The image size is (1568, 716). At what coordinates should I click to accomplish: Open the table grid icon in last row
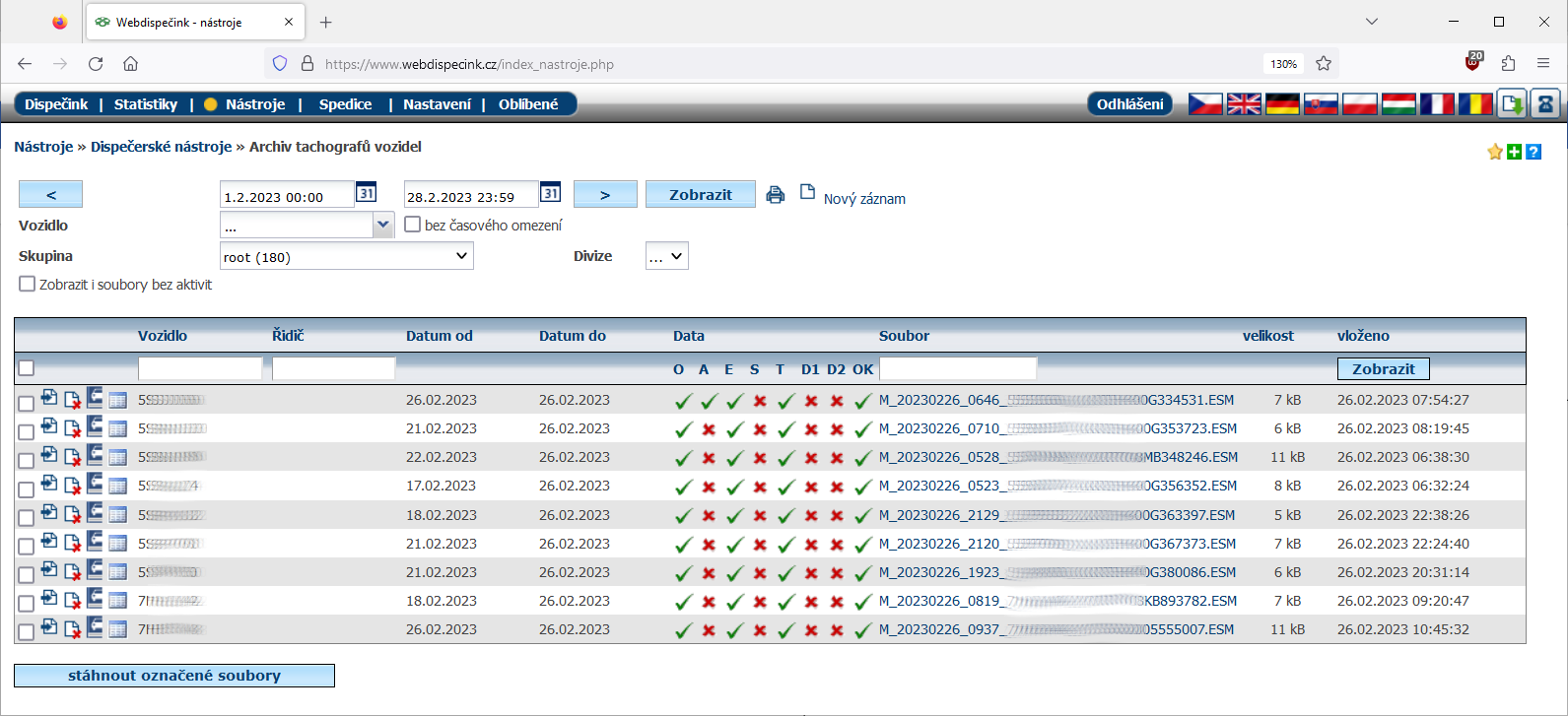(117, 629)
